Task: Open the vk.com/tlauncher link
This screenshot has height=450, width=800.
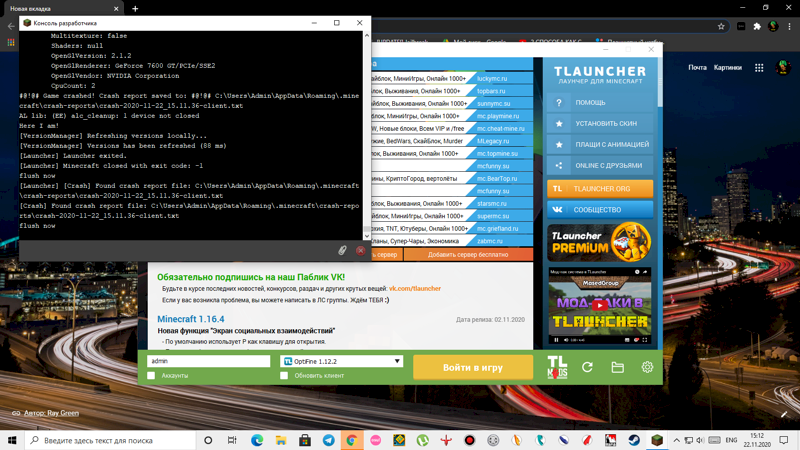Action: [x=414, y=289]
